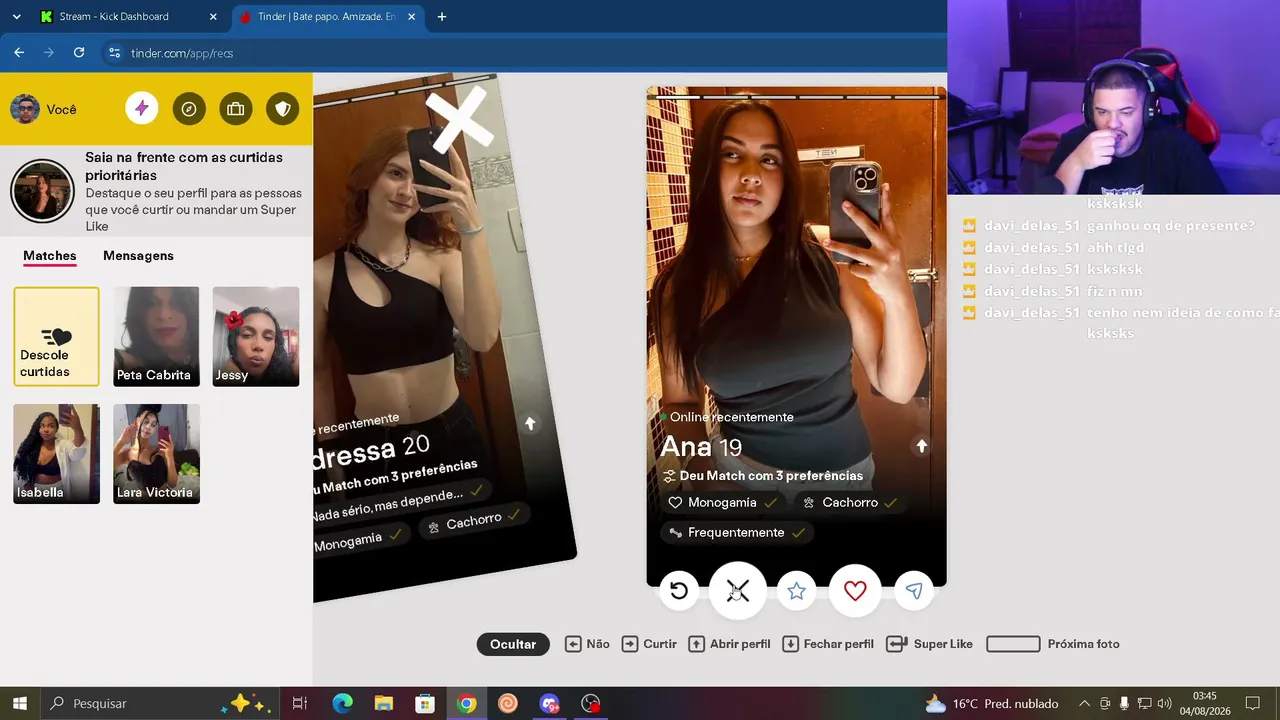Open the safety shield icon
The image size is (1280, 720).
[283, 109]
